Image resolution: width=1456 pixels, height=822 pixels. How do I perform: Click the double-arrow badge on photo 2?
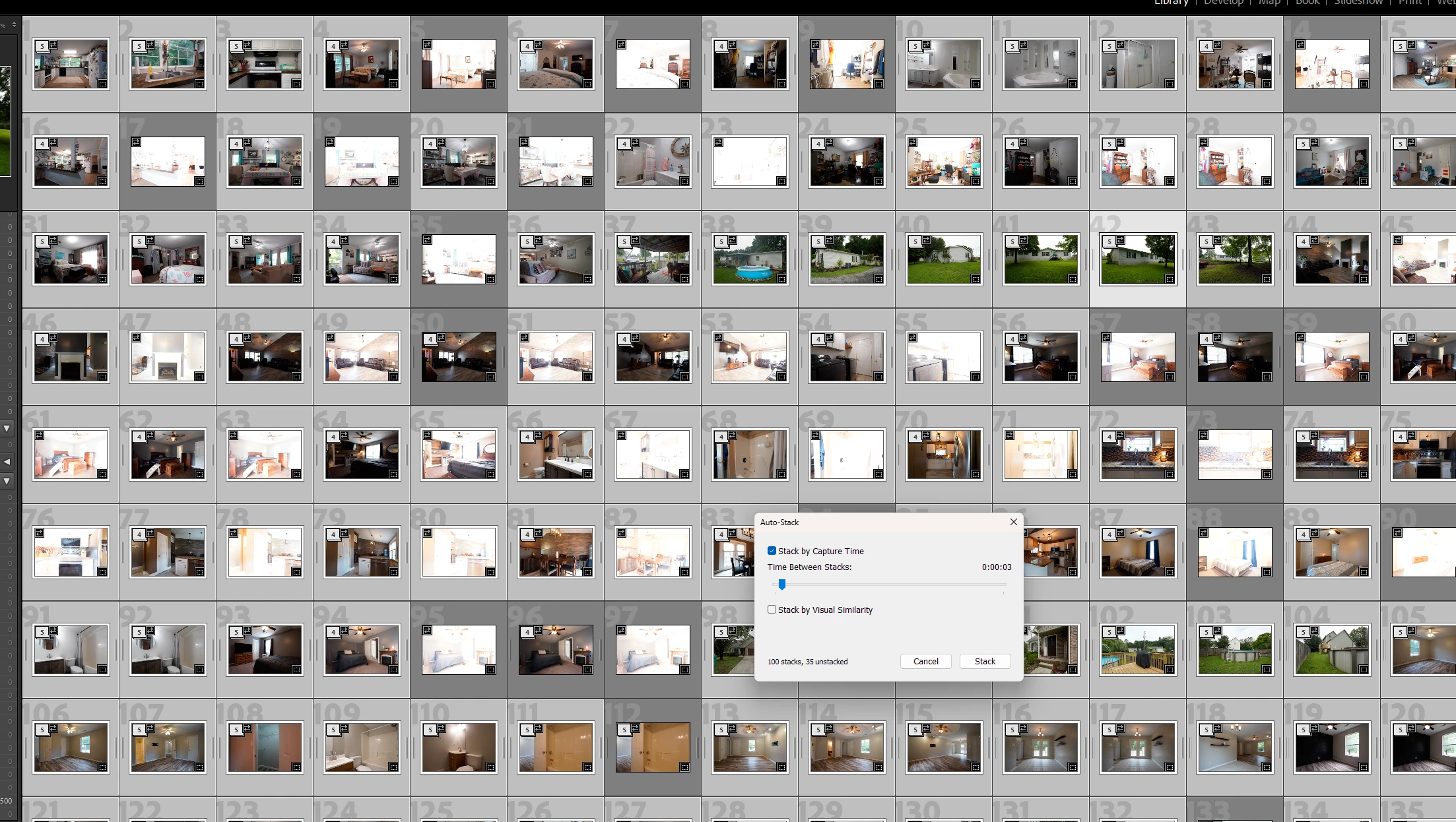(150, 45)
